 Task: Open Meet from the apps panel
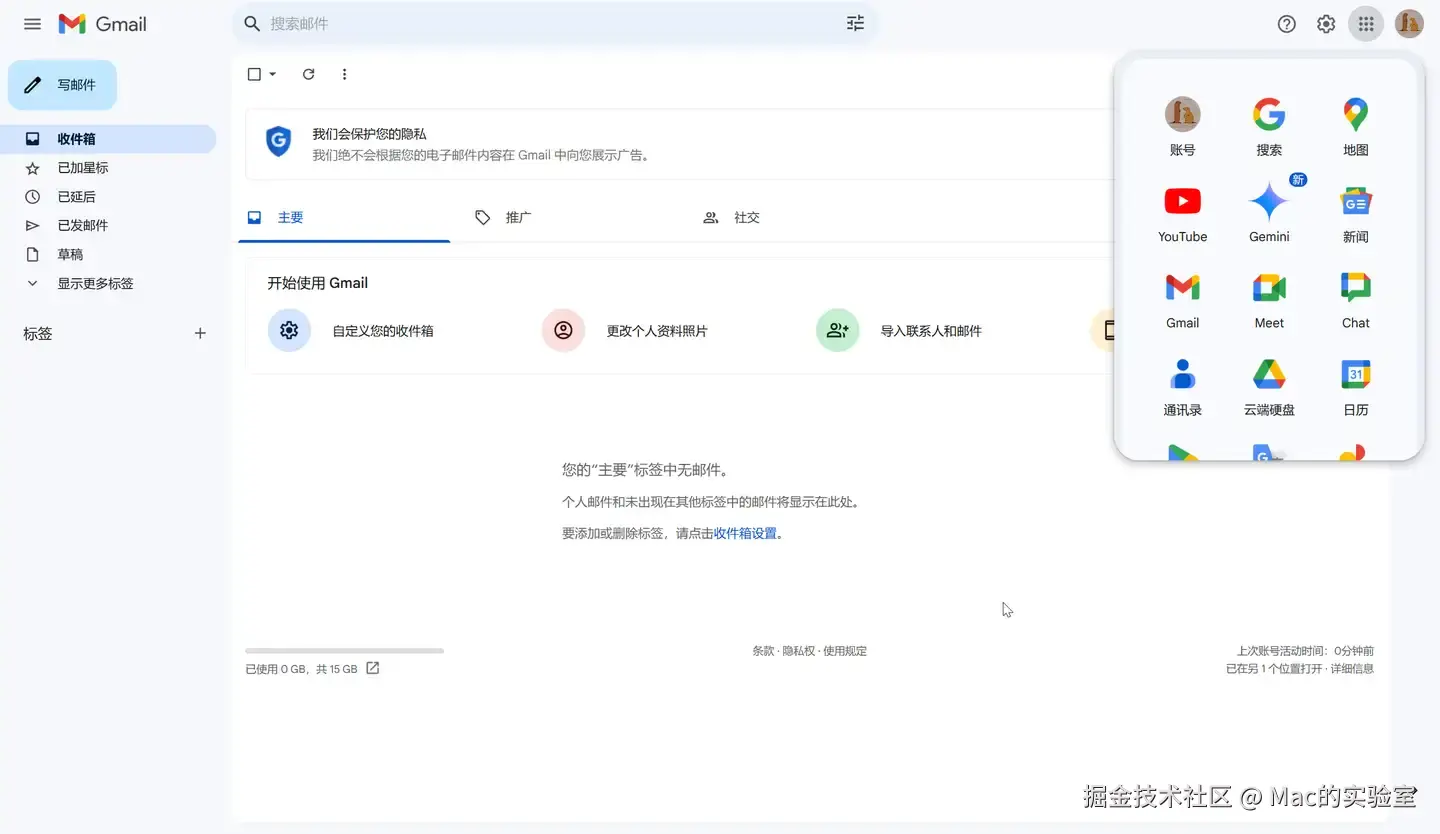[1269, 301]
